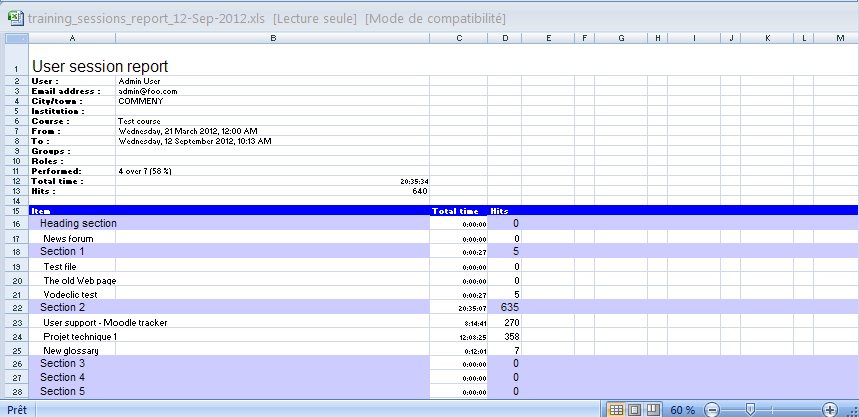Select column M header
This screenshot has width=859, height=417.
coord(836,38)
